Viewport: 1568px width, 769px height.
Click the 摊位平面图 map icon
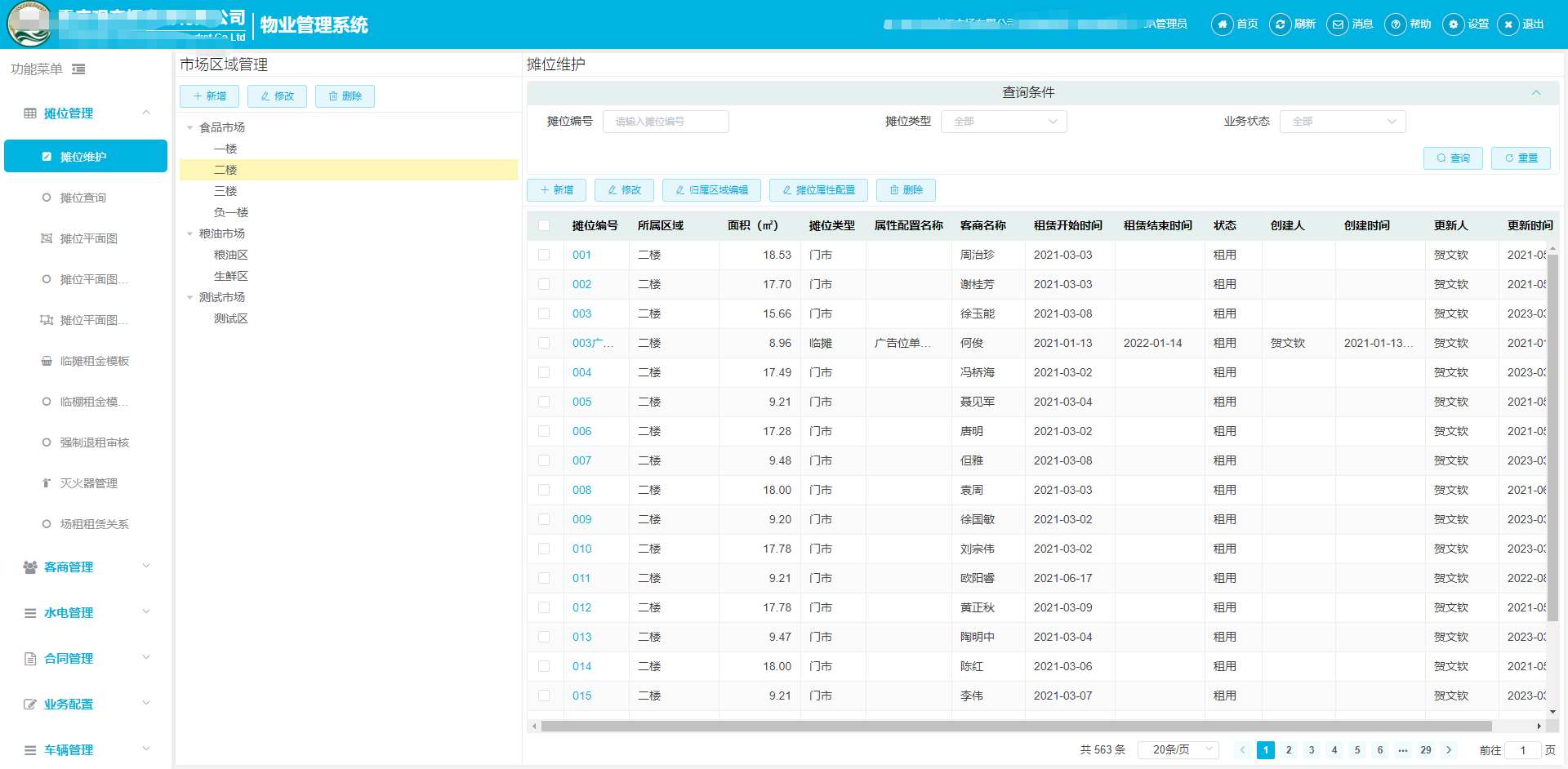point(47,238)
